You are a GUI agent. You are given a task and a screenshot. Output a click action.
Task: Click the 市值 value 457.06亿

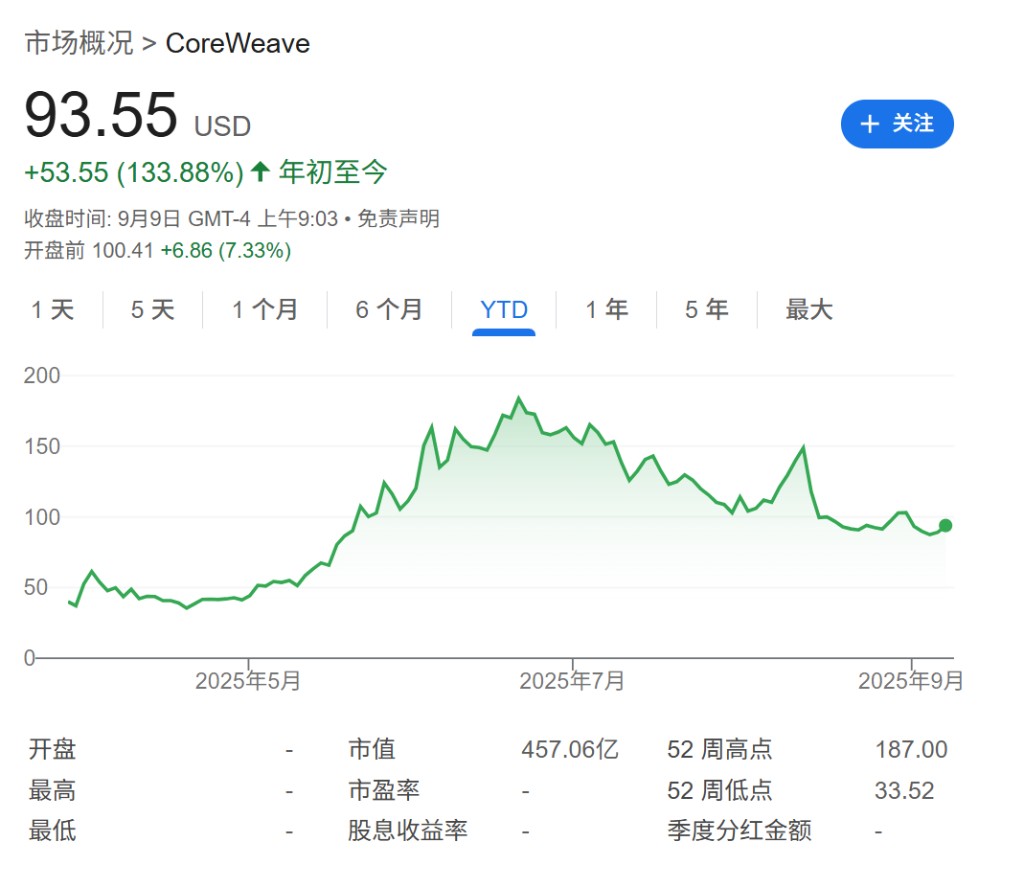[569, 749]
